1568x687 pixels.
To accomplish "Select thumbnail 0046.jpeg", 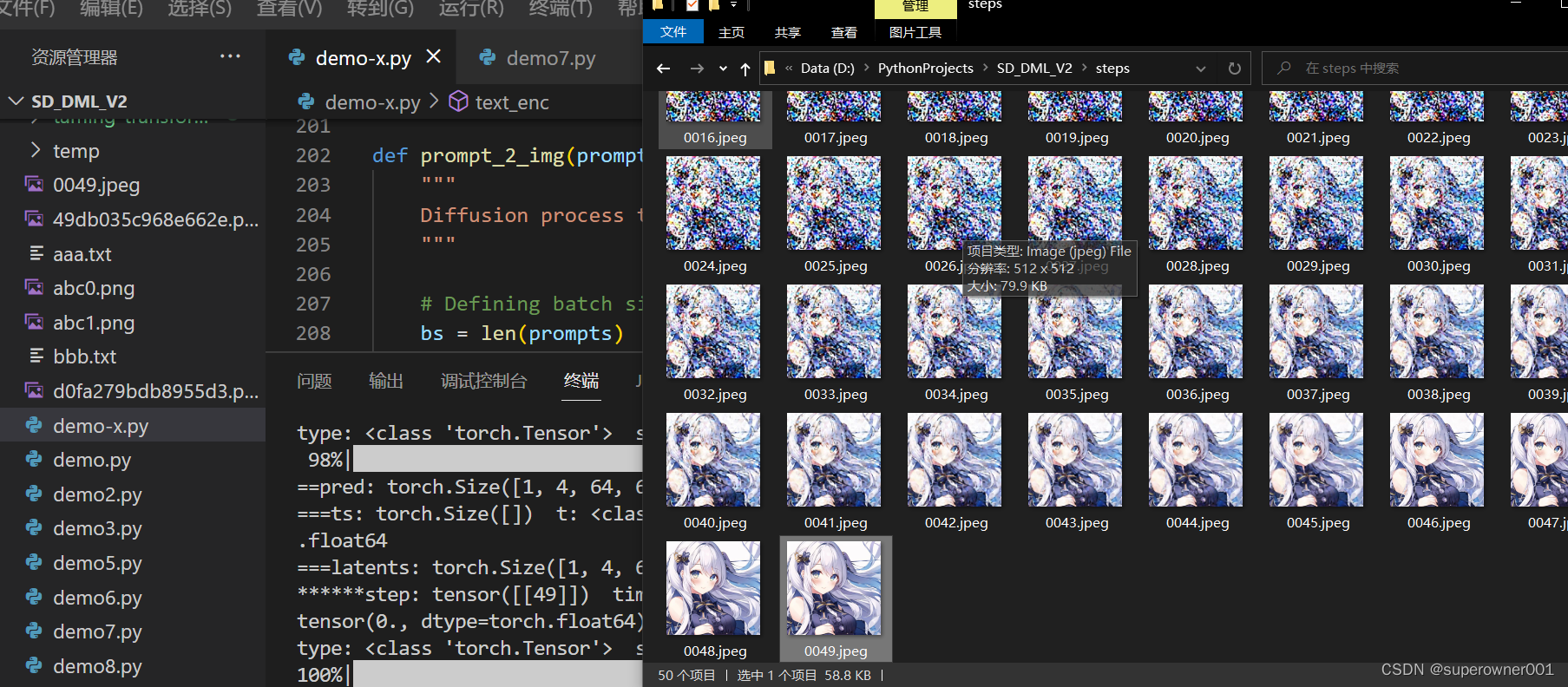I will click(1437, 460).
